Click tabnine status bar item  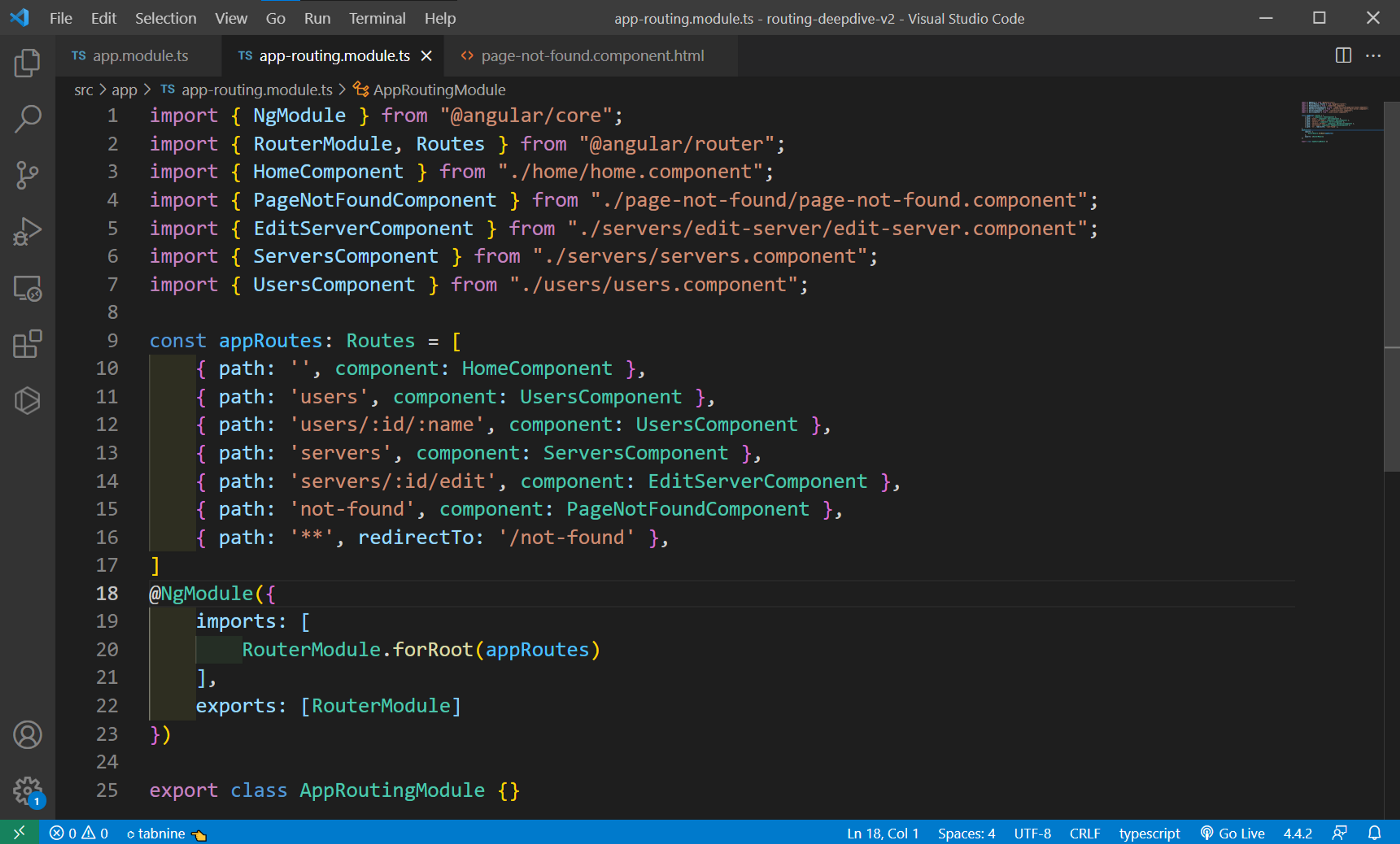click(166, 833)
